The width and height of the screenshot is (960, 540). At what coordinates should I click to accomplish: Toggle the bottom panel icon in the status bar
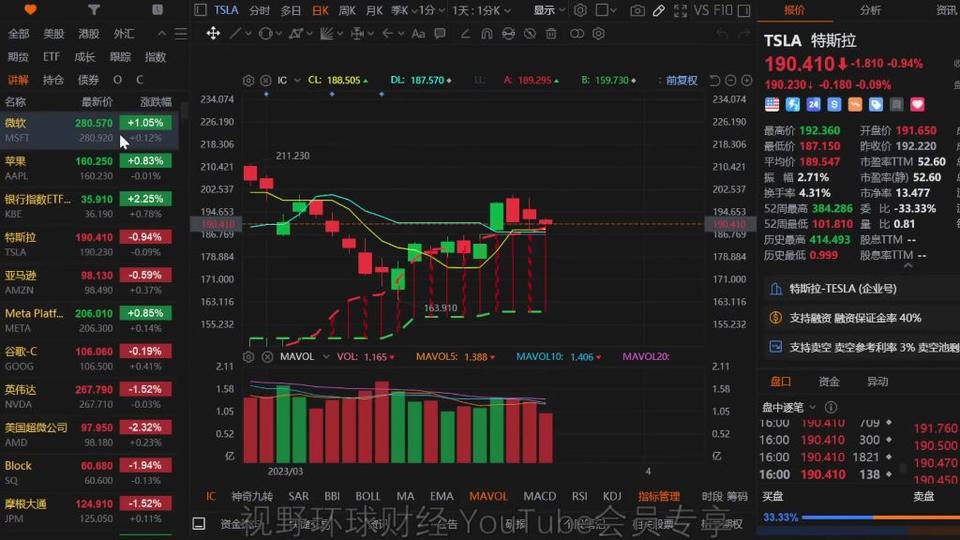tap(199, 523)
